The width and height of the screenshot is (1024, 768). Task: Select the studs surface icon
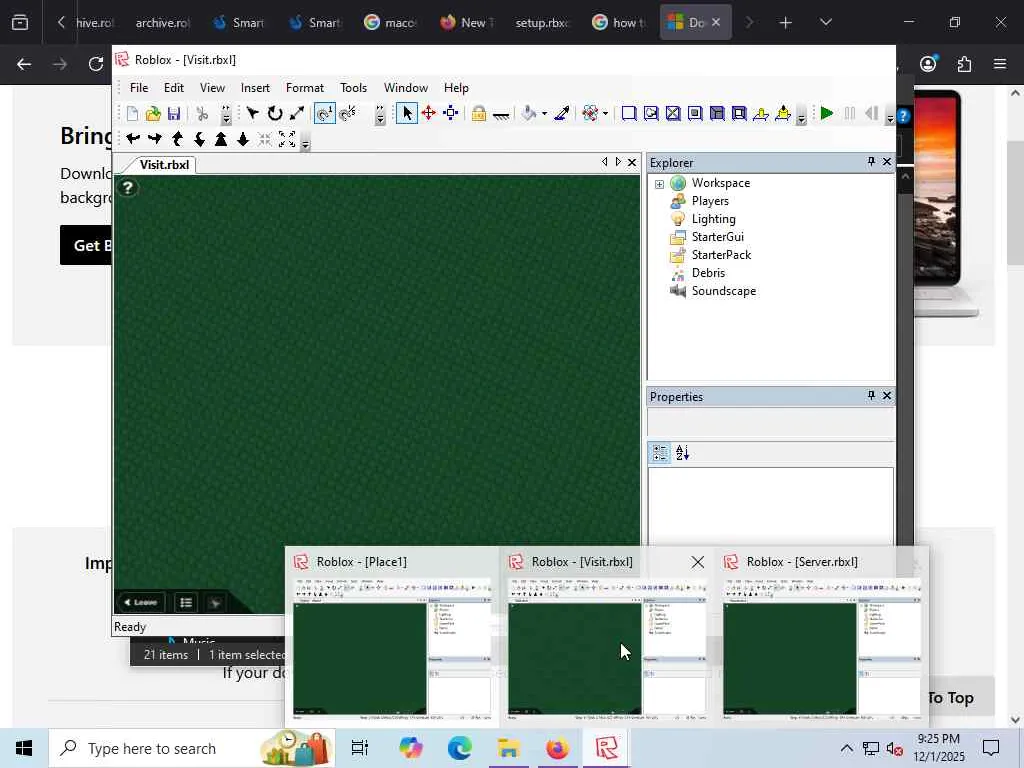[717, 114]
